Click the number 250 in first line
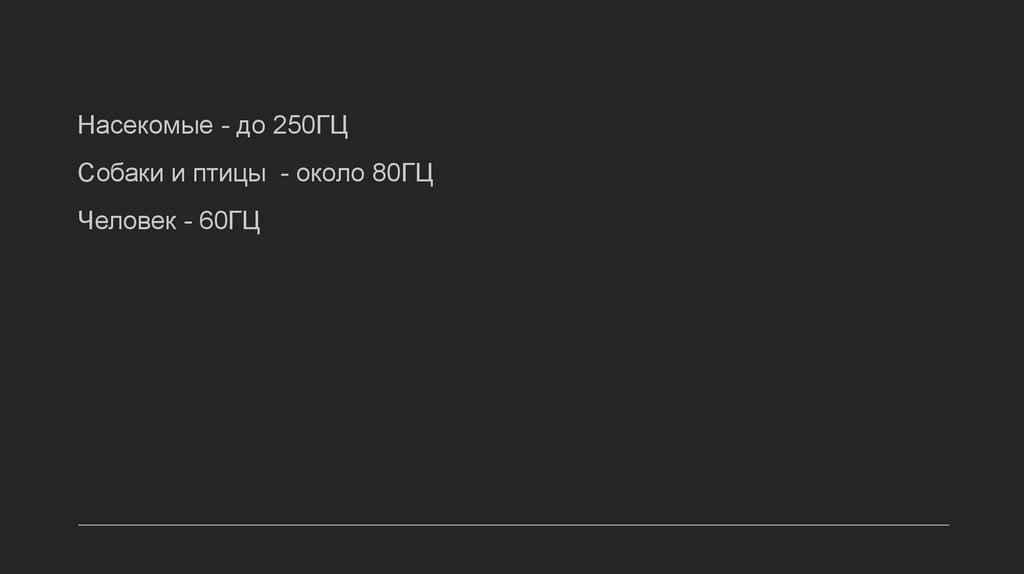This screenshot has height=574, width=1024. tap(293, 127)
